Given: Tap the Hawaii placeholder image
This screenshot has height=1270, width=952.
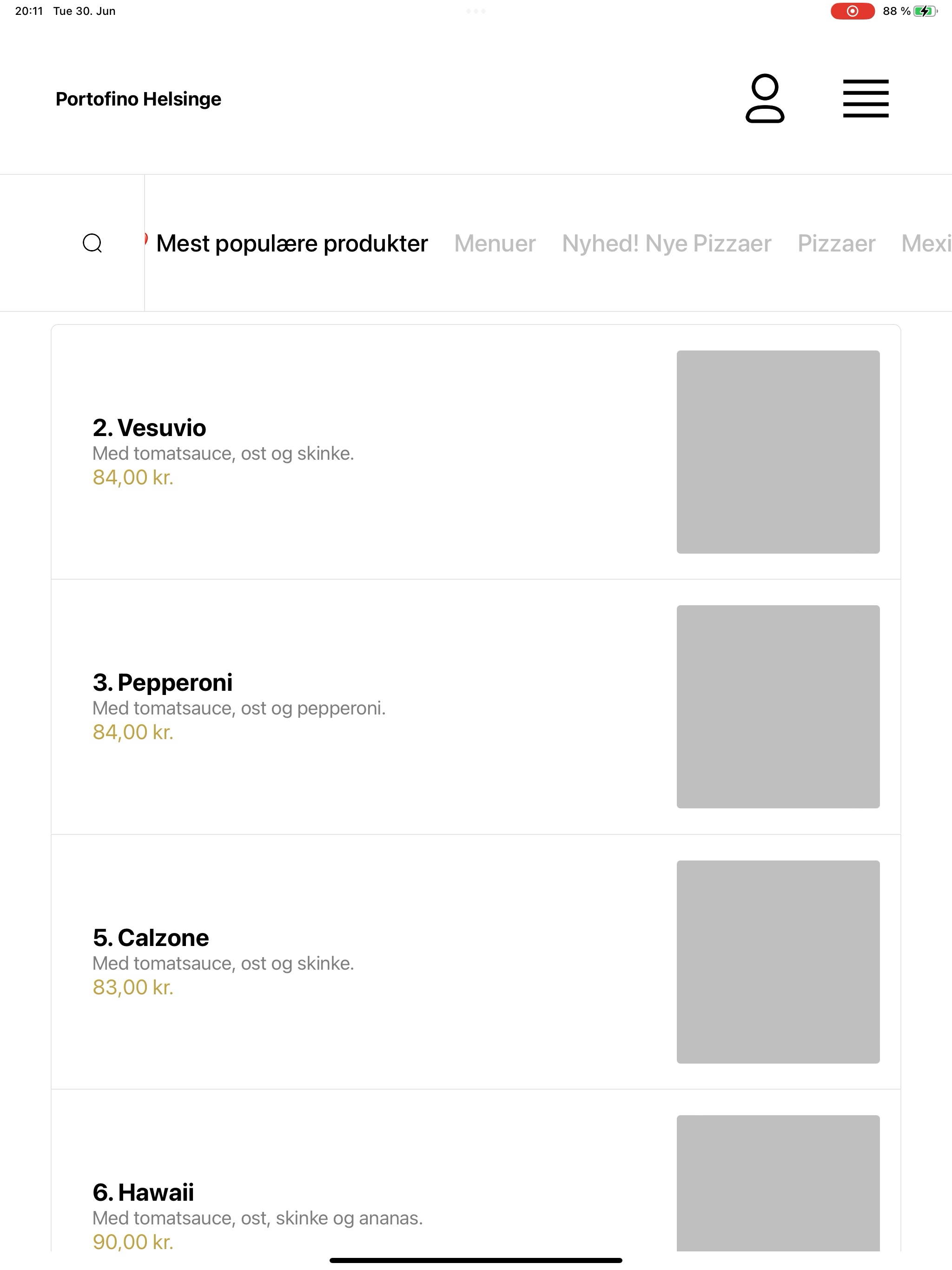Looking at the screenshot, I should coord(778,1184).
